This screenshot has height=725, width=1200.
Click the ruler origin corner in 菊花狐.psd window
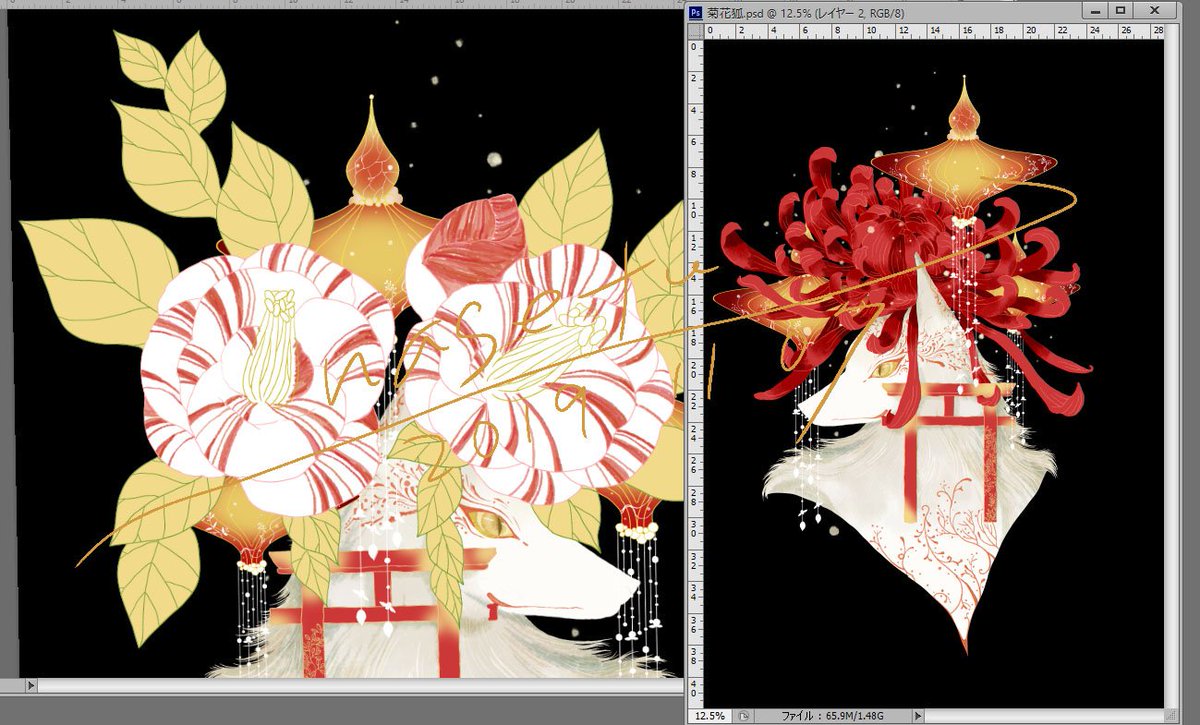[695, 31]
